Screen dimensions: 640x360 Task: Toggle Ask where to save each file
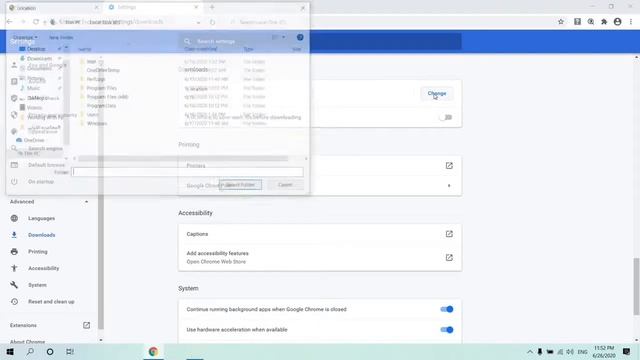coord(446,118)
